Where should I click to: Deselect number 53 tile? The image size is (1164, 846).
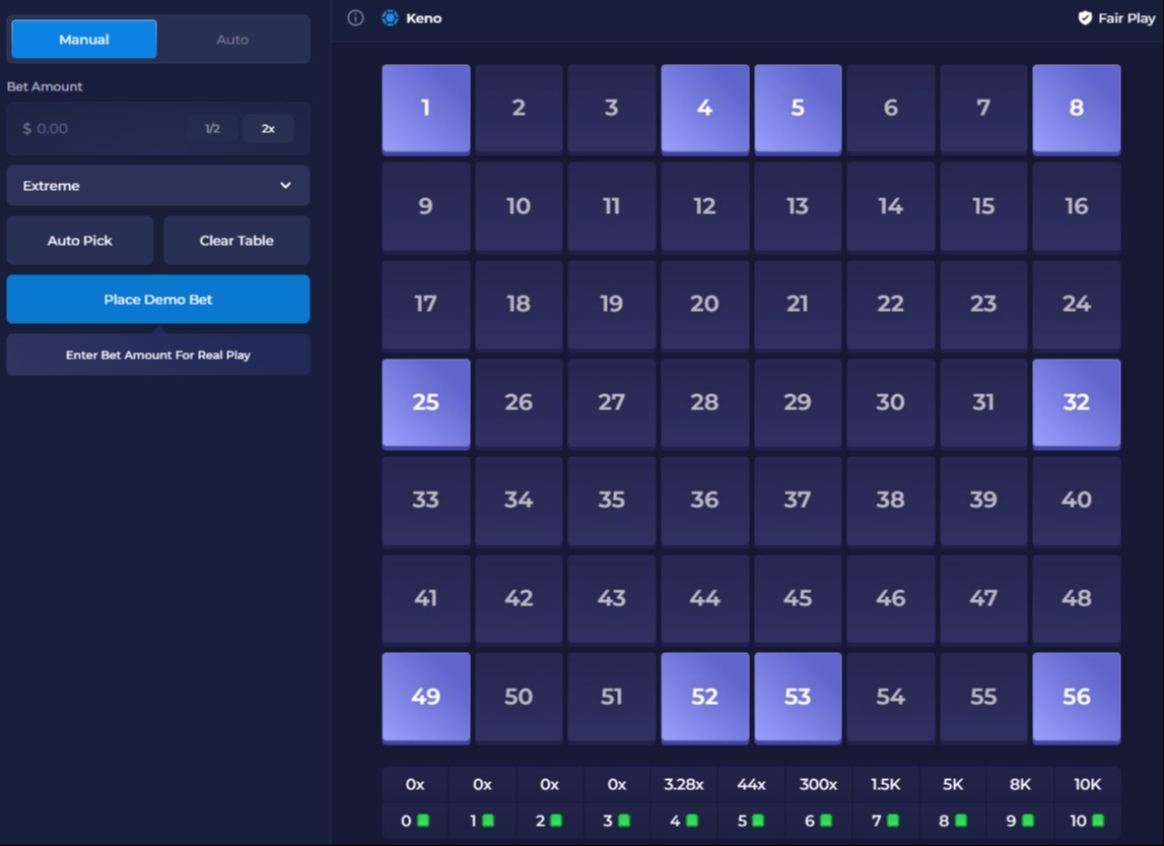(798, 697)
